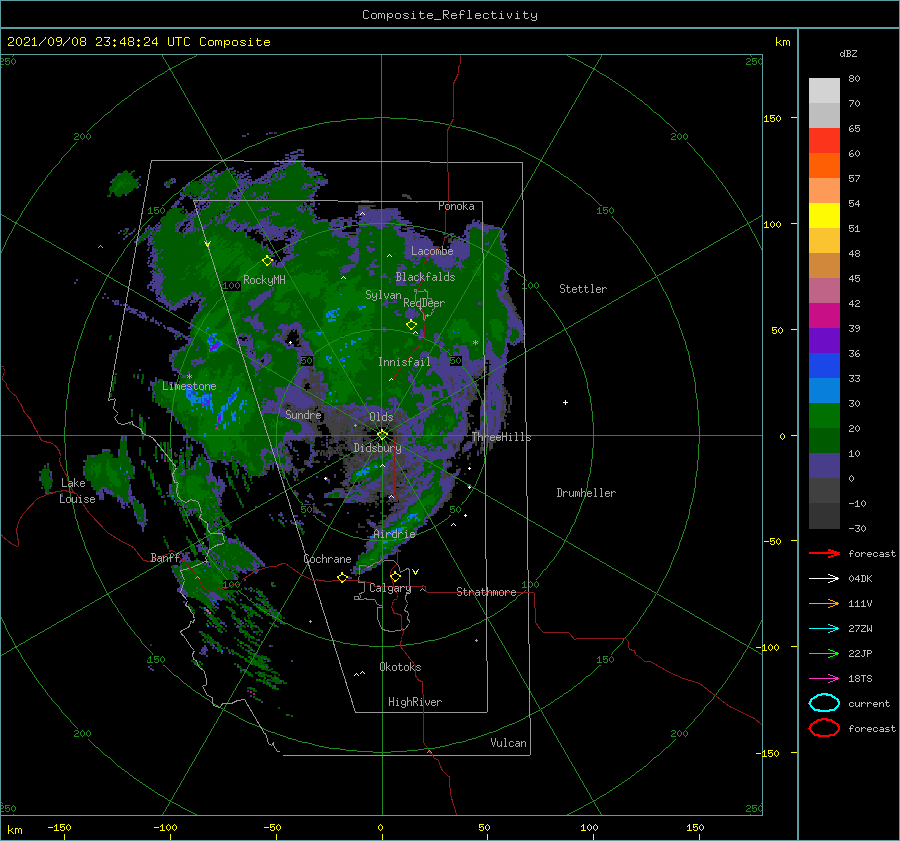Pick the purple 39 dBZ color swatch
Screen dimensions: 900x841
pos(824,340)
